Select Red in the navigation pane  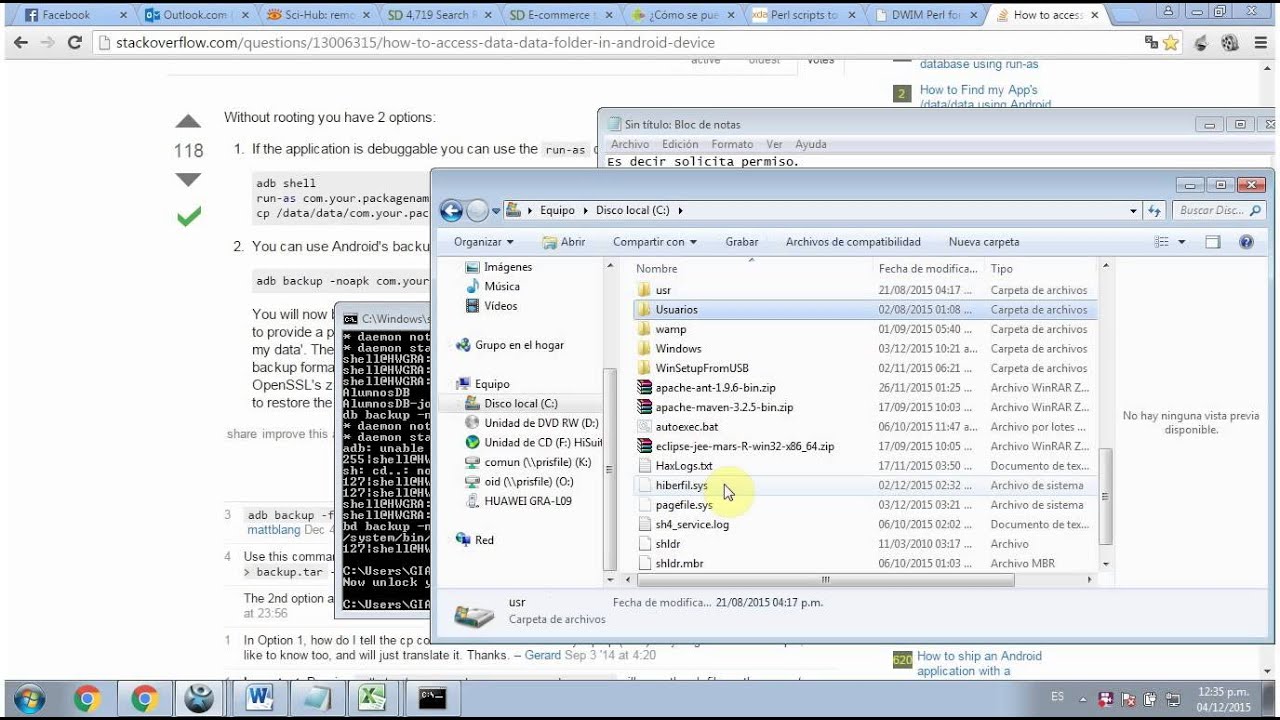474,540
